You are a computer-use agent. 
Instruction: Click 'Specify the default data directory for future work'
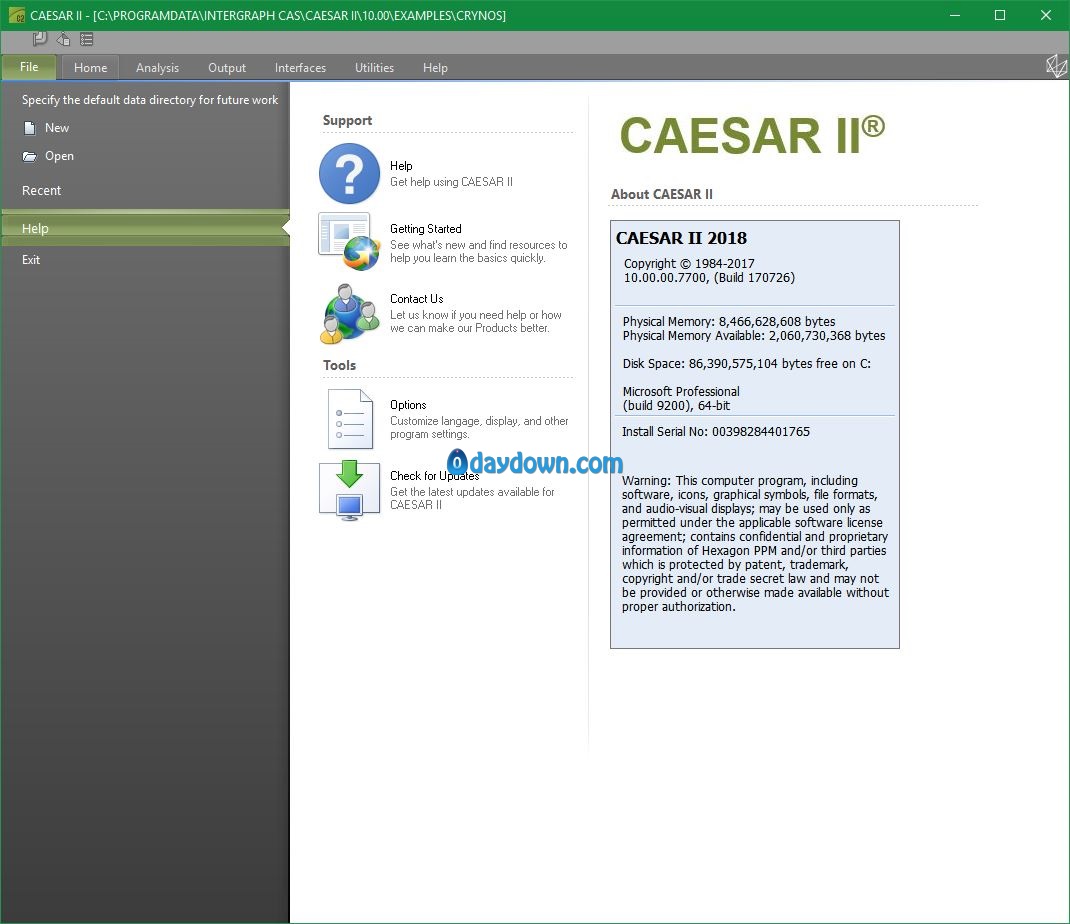pyautogui.click(x=150, y=100)
